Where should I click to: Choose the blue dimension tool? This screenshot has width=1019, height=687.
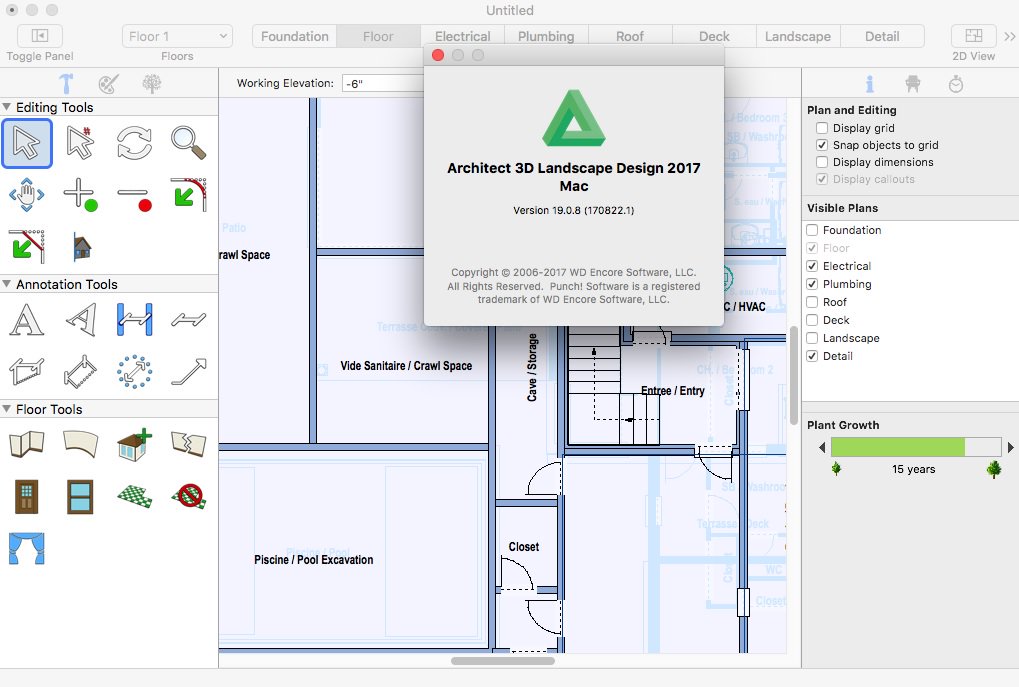(135, 320)
